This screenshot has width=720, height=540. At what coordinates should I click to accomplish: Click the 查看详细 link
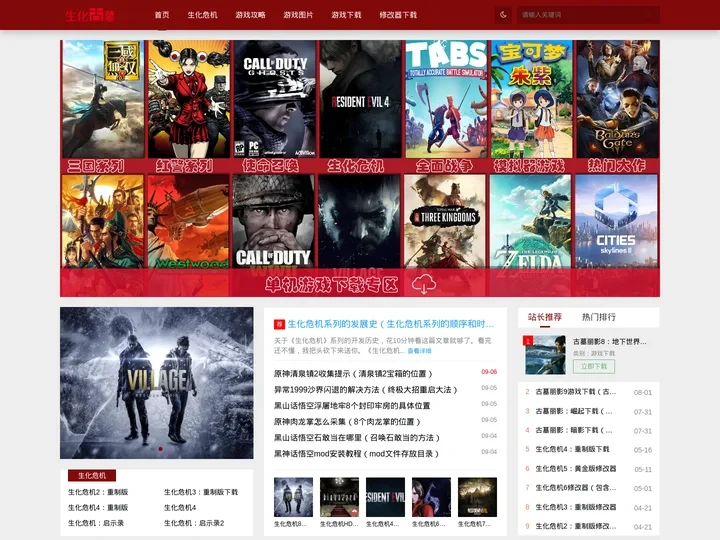coord(419,351)
